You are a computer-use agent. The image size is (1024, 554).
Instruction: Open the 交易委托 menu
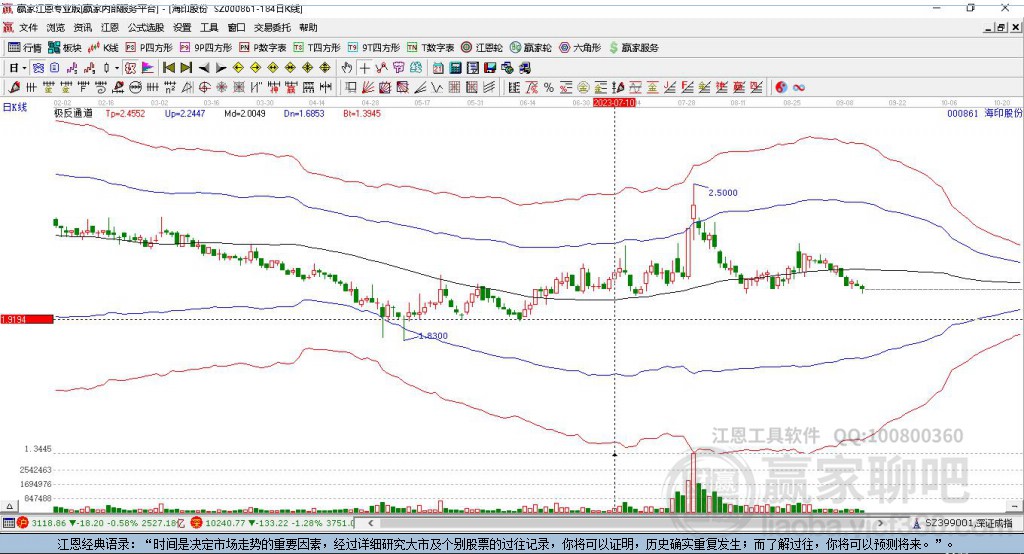(272, 27)
